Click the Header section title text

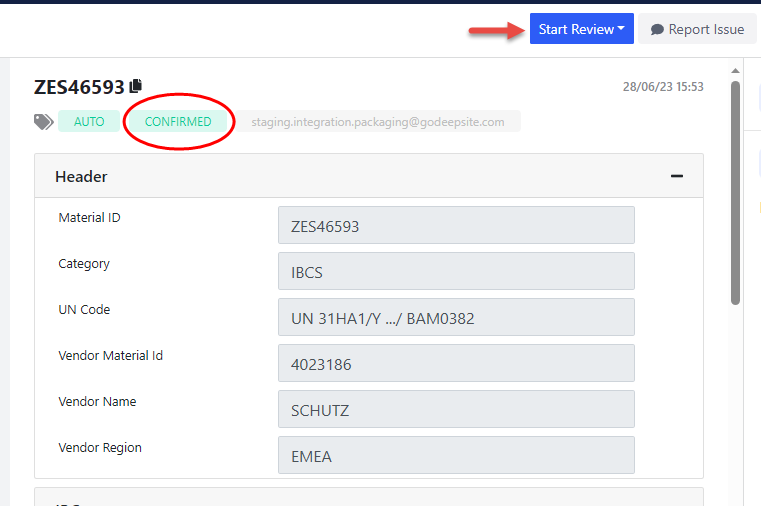(81, 176)
